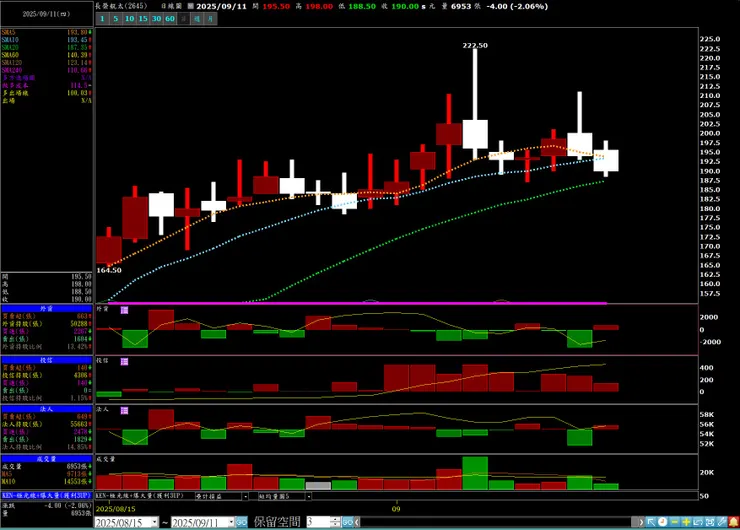Image resolution: width=740 pixels, height=530 pixels.
Task: Open the 投信 panel purple grid settings icon
Action: tap(124, 362)
